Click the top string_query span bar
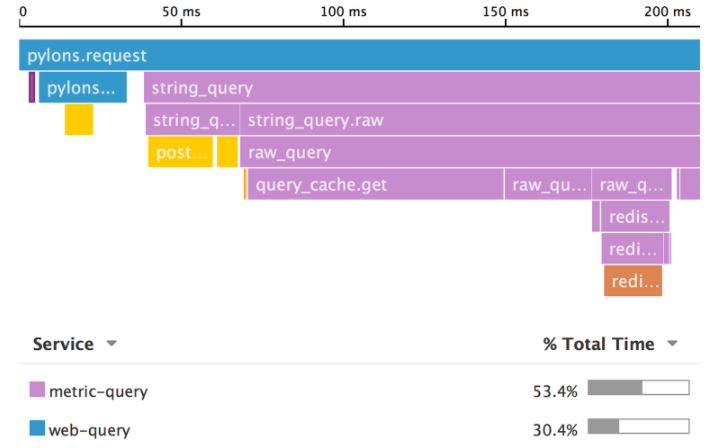The image size is (718, 448). point(420,88)
